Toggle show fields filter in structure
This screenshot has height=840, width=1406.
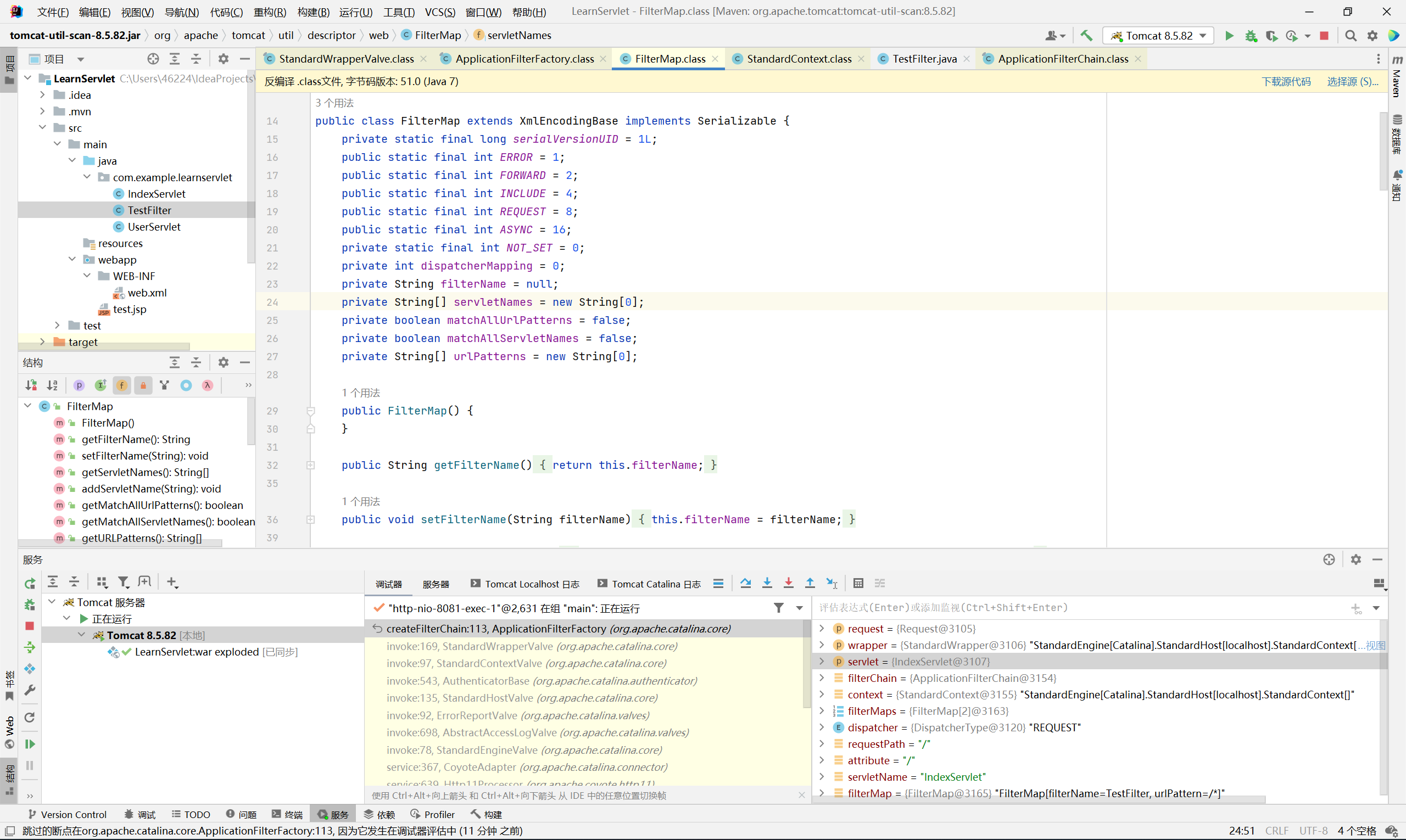click(x=122, y=385)
